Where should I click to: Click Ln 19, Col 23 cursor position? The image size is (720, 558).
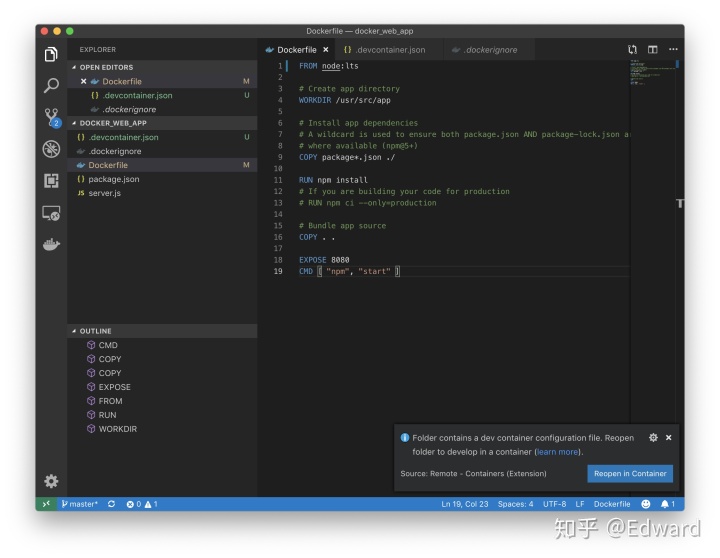pyautogui.click(x=465, y=504)
